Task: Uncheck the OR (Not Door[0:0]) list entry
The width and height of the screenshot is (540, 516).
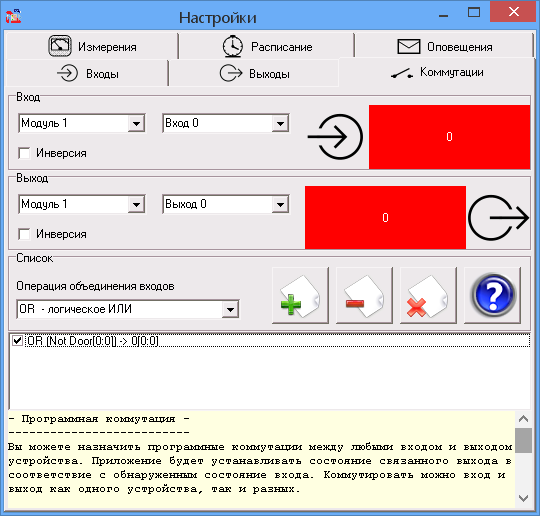Action: point(17,341)
